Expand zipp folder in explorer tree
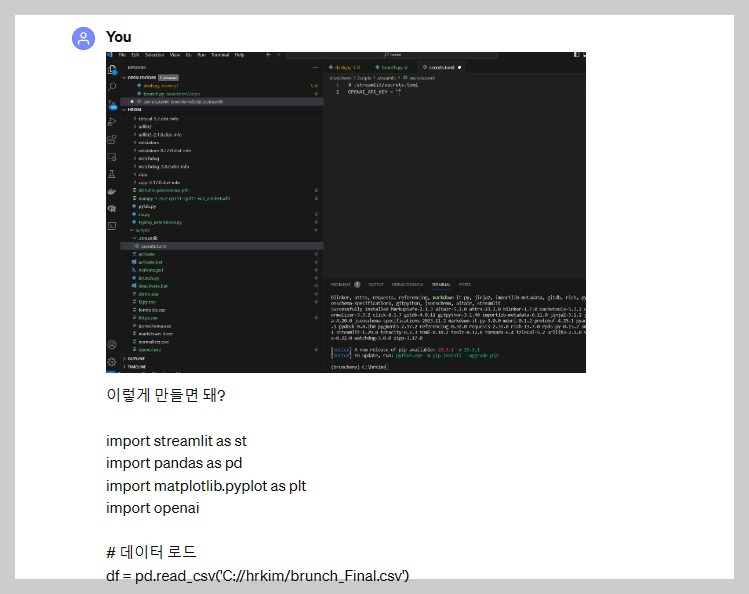 [x=142, y=174]
